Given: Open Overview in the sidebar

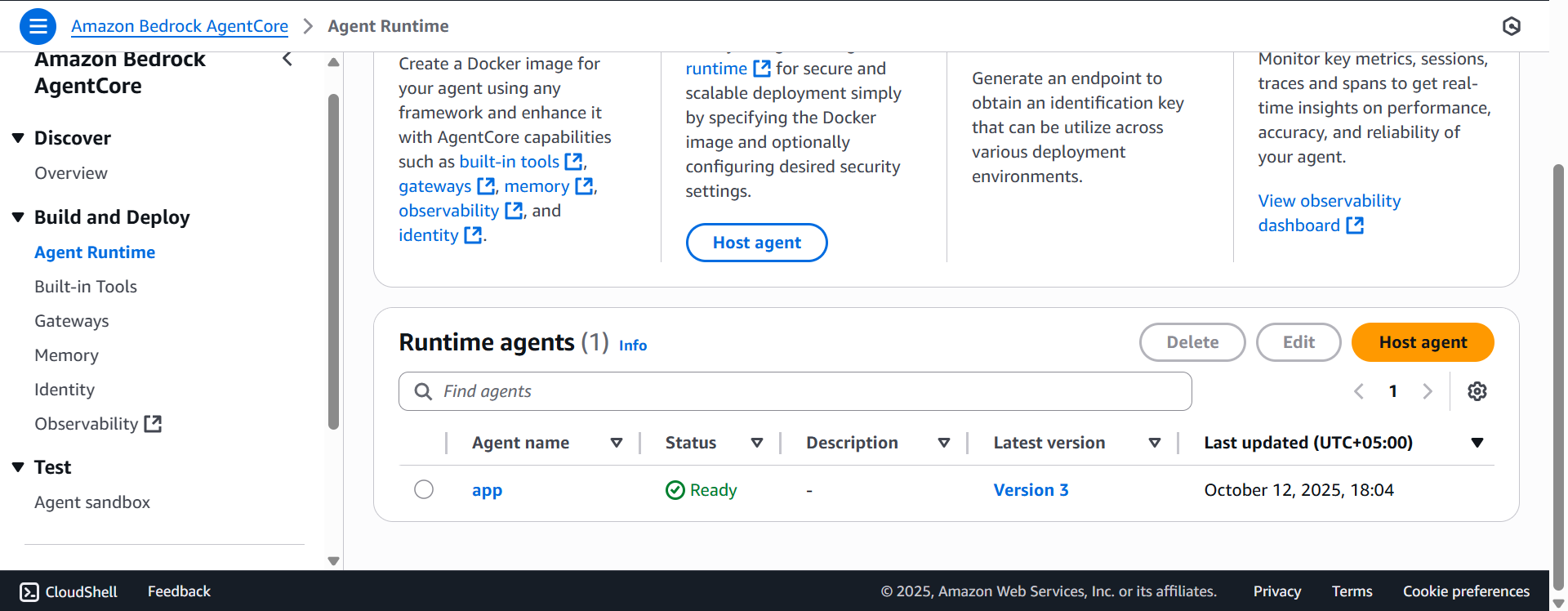Looking at the screenshot, I should [x=71, y=173].
